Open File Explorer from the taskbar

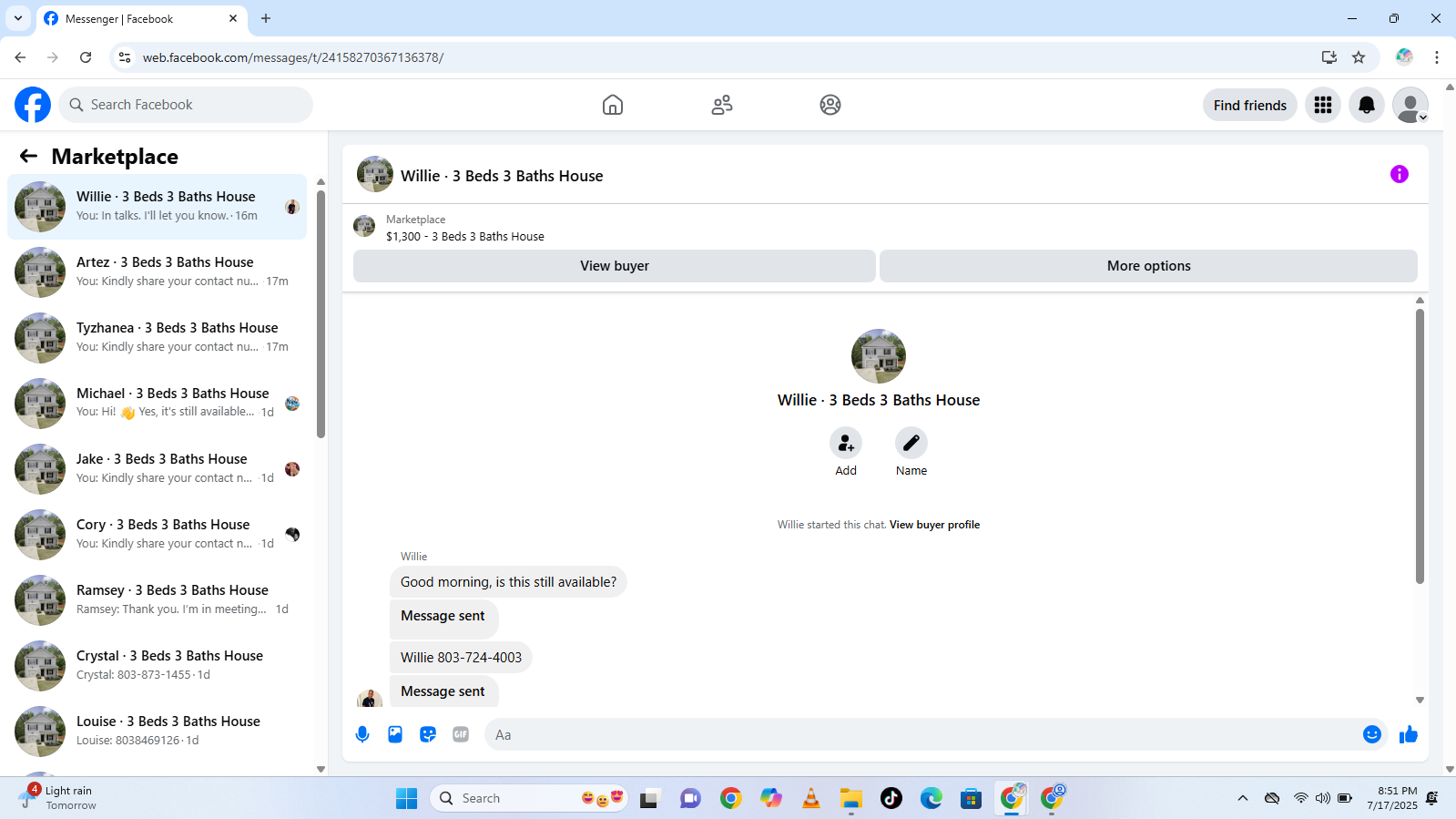(x=850, y=798)
